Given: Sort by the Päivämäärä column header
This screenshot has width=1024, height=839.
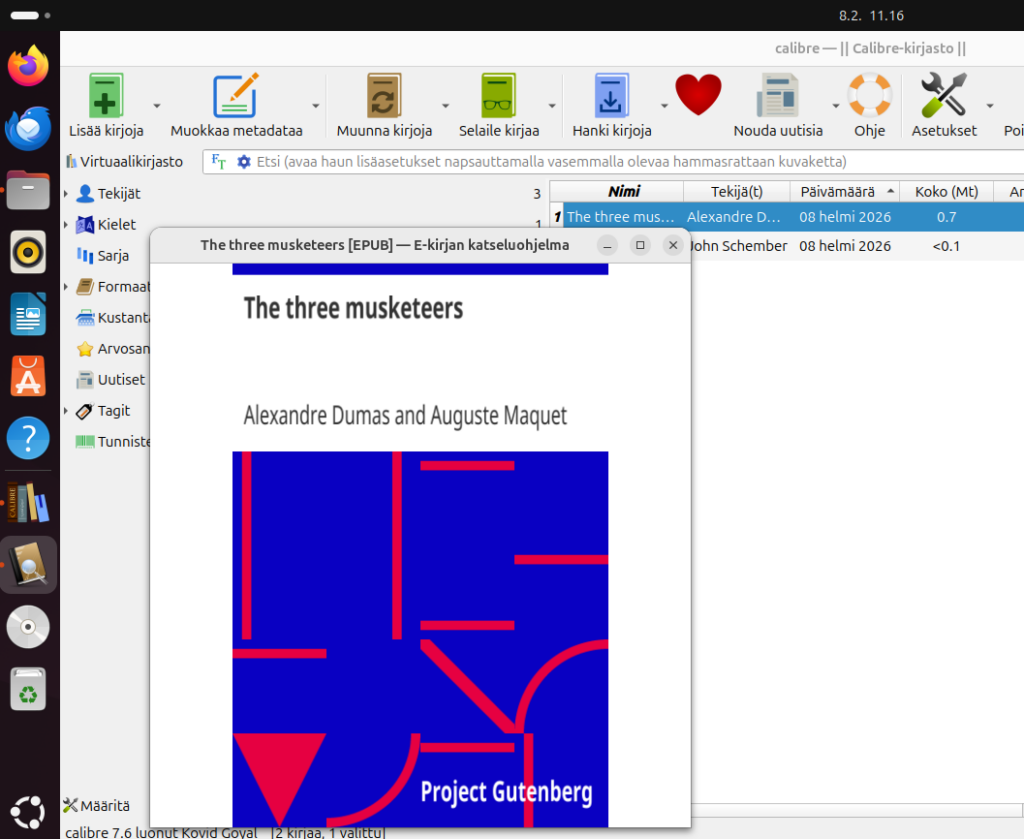Looking at the screenshot, I should pos(836,191).
